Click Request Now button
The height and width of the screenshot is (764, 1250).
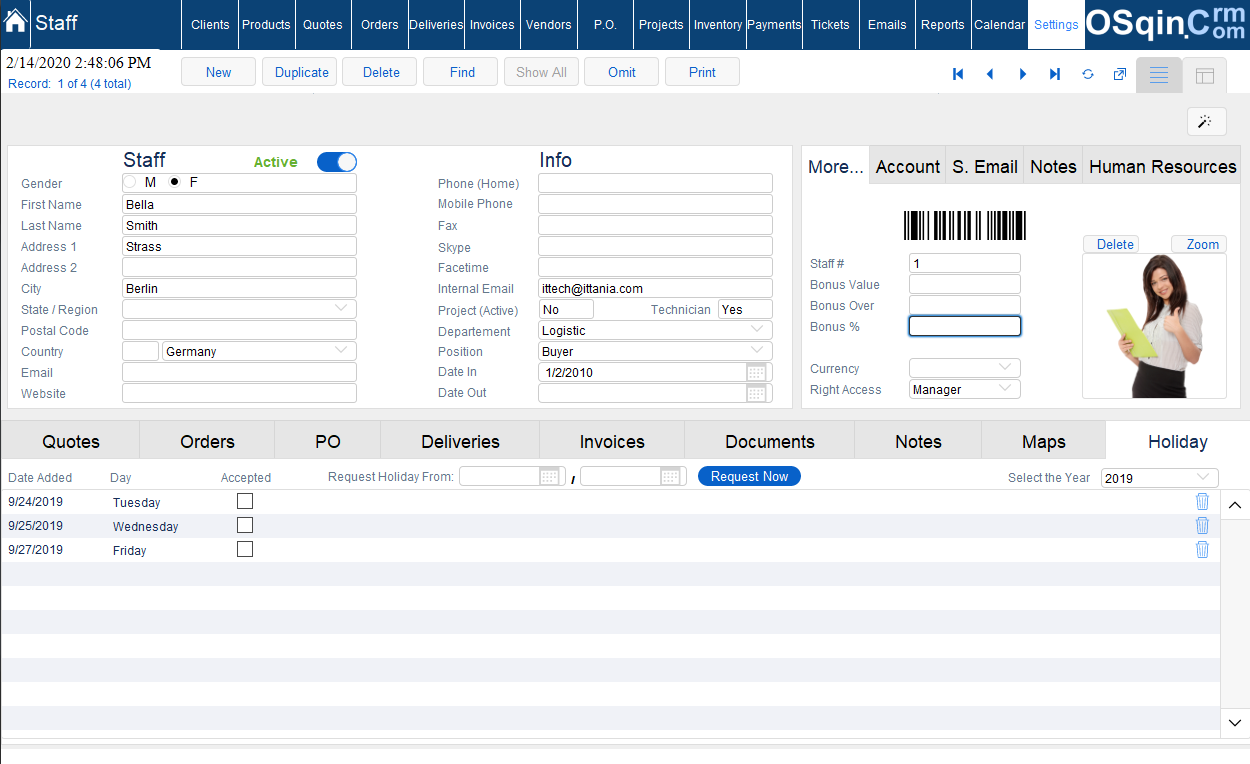click(749, 476)
